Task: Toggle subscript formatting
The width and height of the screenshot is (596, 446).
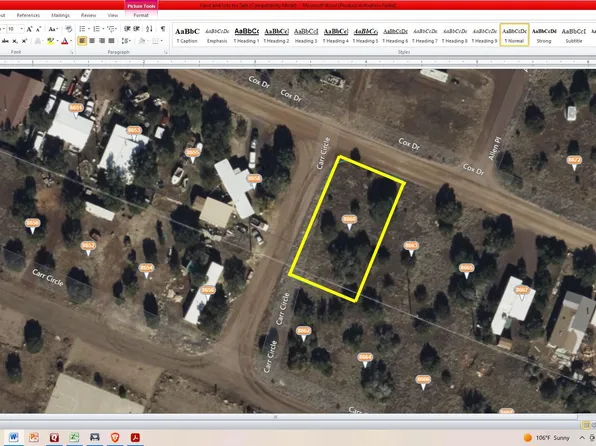Action: coord(15,41)
